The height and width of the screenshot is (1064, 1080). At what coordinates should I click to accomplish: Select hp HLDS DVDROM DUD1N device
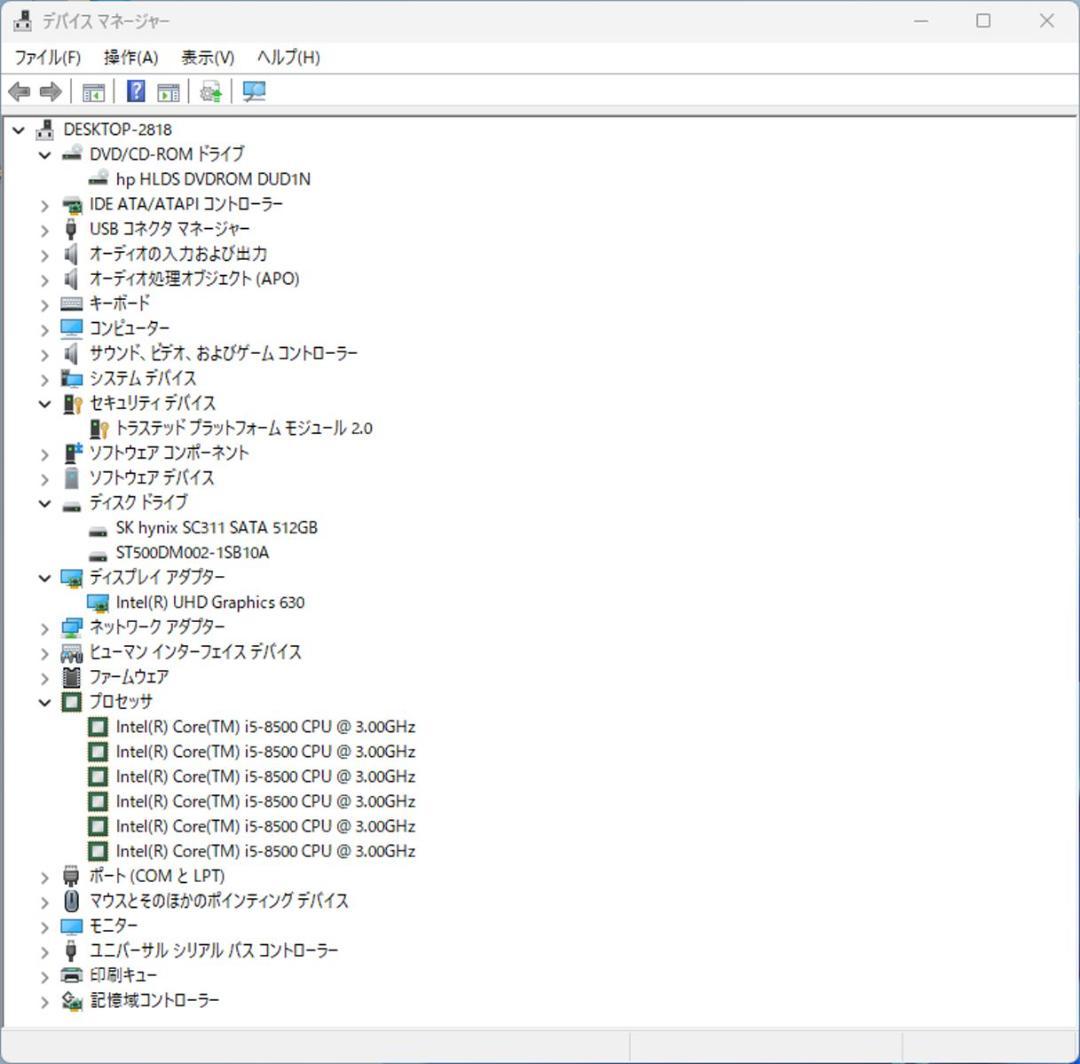(x=213, y=179)
